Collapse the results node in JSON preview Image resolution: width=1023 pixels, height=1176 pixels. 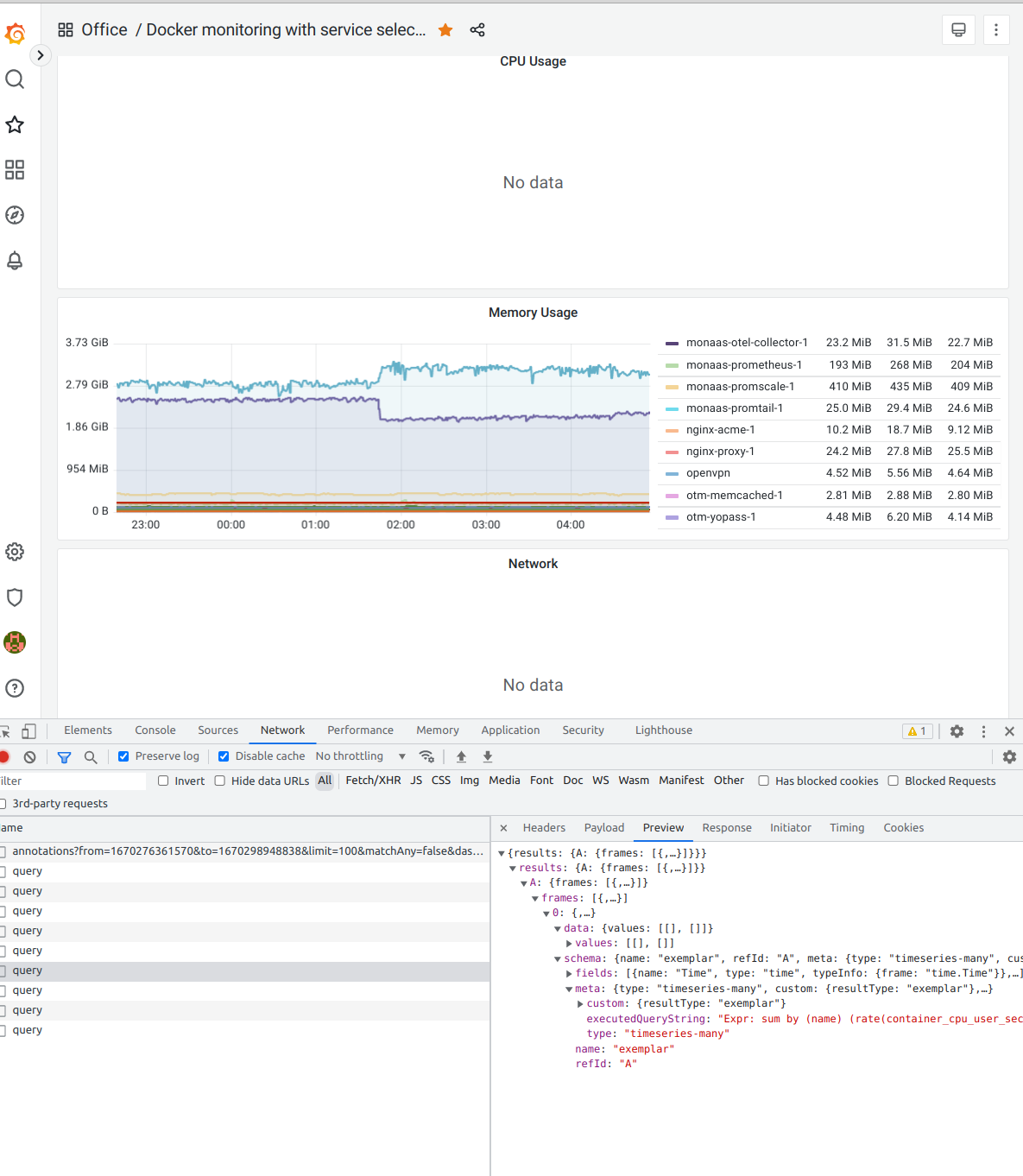click(x=513, y=867)
